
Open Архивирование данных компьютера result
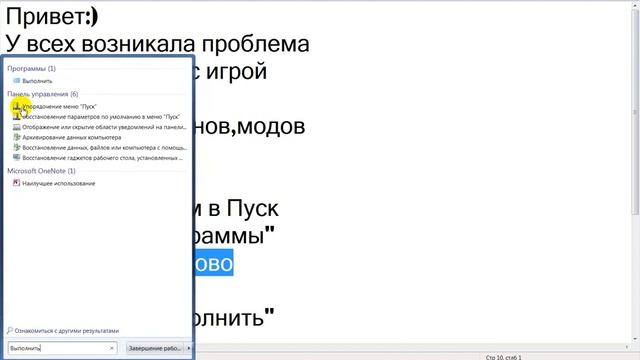72,137
